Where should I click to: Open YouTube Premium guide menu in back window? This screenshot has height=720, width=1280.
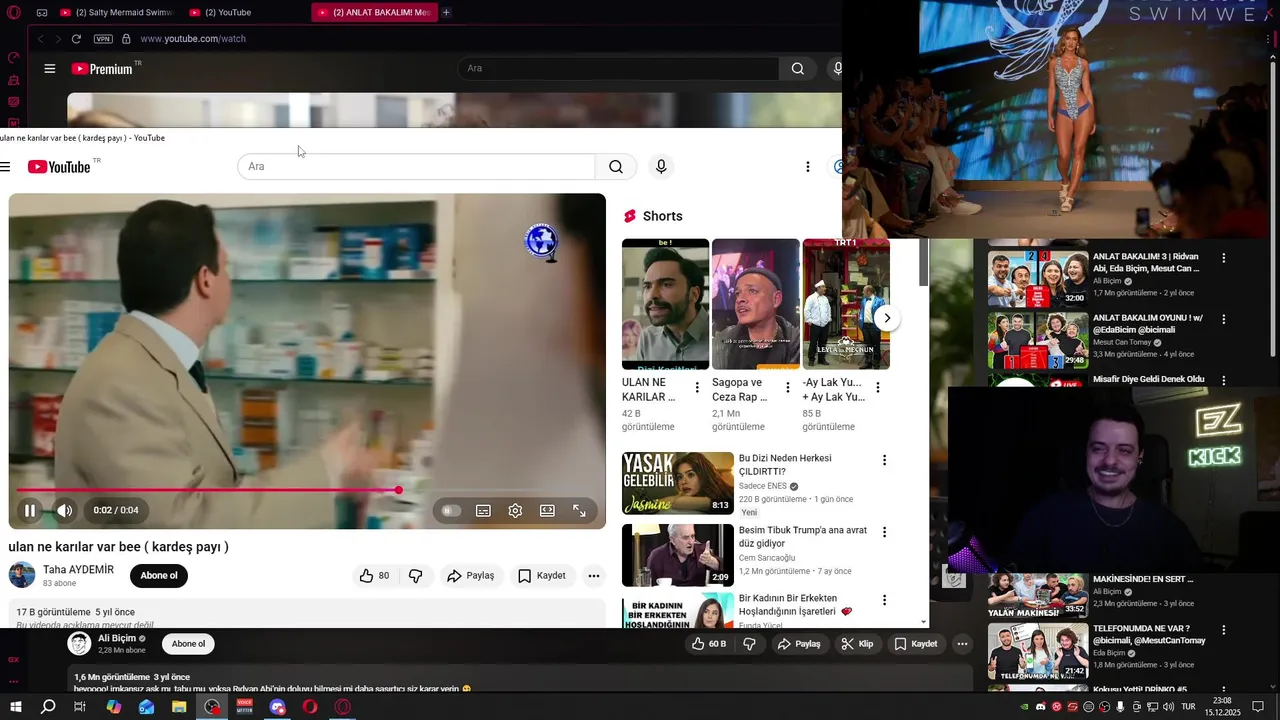(x=49, y=69)
